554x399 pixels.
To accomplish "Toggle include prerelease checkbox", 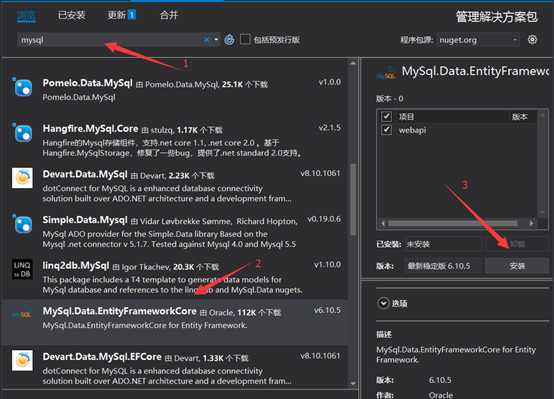I will pyautogui.click(x=245, y=39).
